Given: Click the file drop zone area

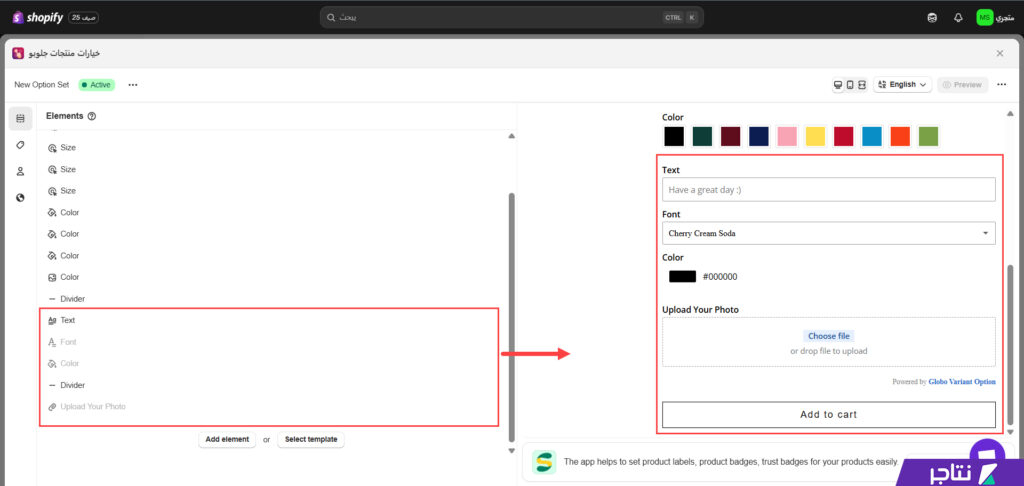Looking at the screenshot, I should point(829,342).
